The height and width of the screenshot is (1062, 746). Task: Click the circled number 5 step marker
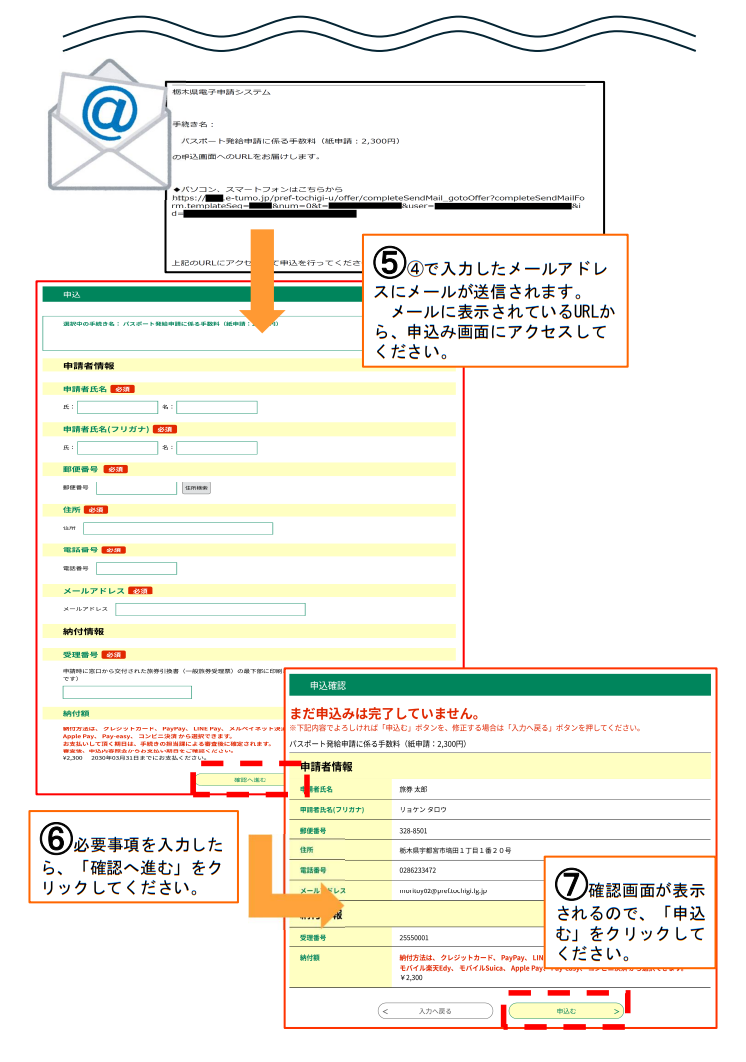[x=388, y=263]
